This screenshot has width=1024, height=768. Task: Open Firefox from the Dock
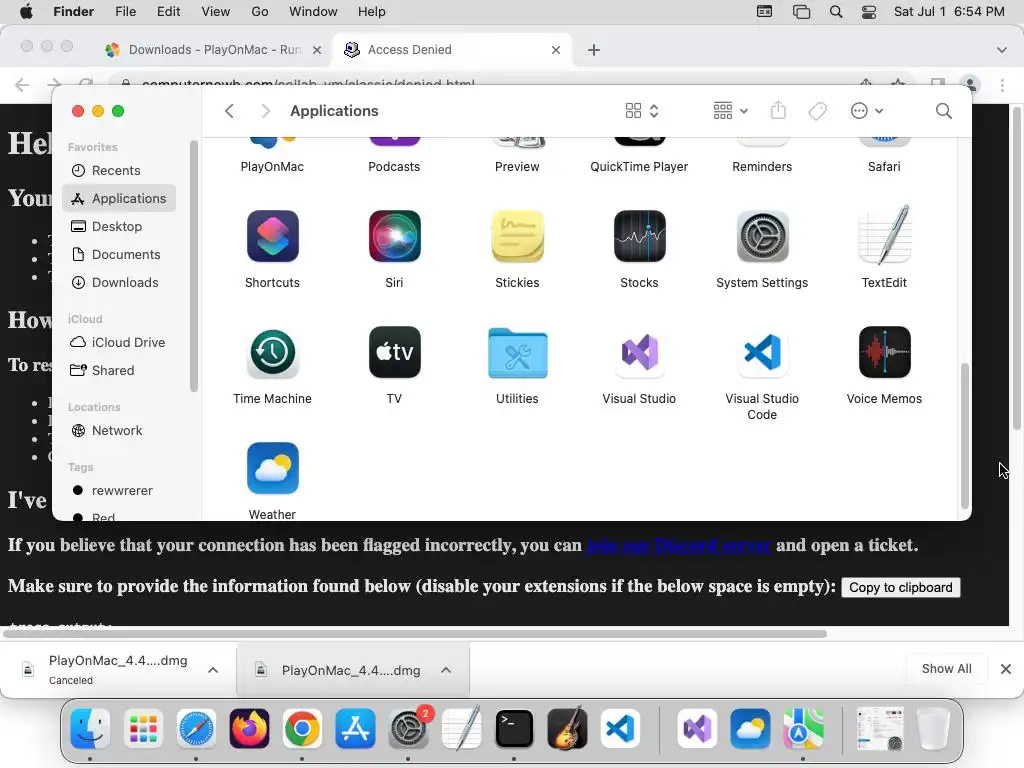tap(249, 729)
